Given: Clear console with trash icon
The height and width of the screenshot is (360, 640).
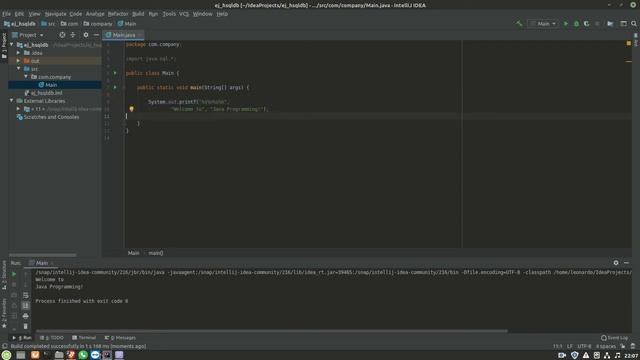Looking at the screenshot, I should pos(26,326).
